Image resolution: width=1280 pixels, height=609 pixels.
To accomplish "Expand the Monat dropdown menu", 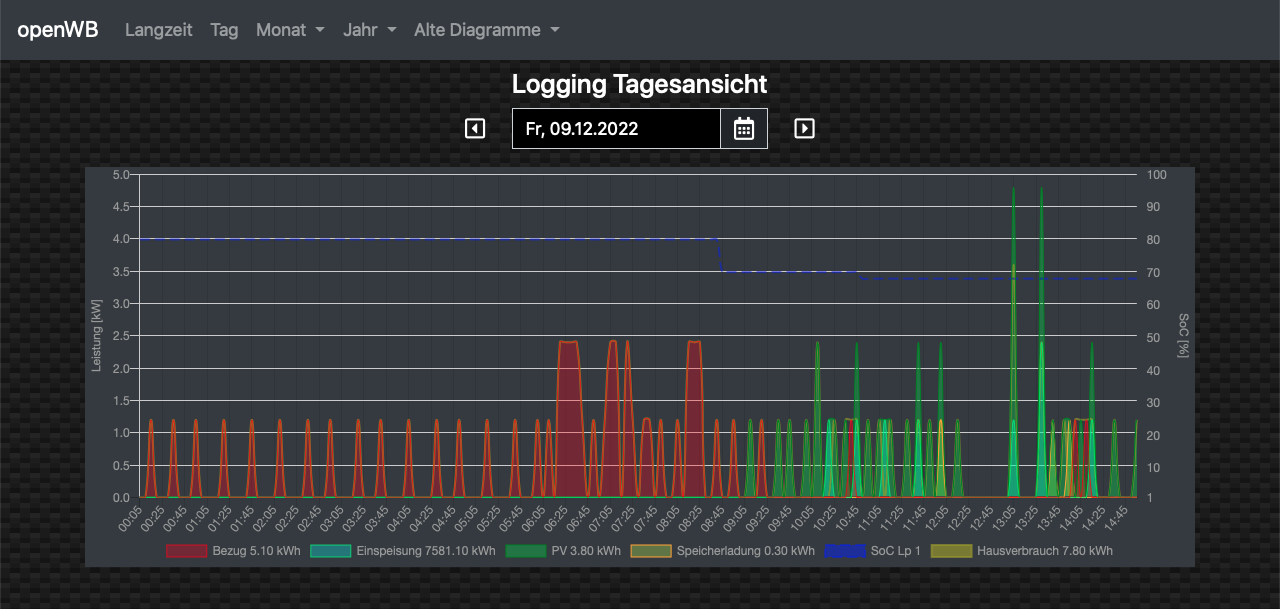I will tap(290, 30).
